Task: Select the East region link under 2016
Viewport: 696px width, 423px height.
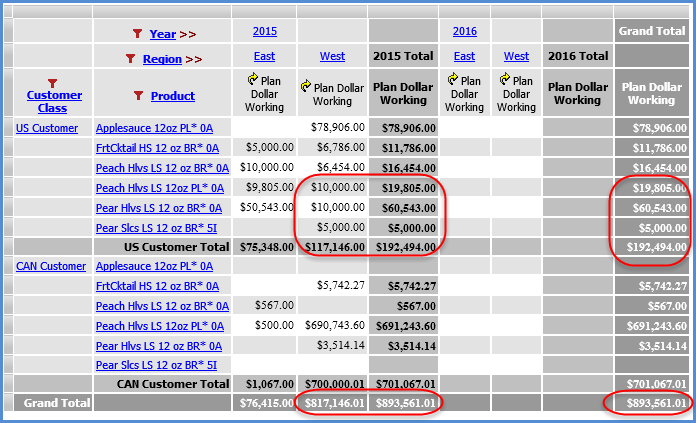Action: point(464,57)
